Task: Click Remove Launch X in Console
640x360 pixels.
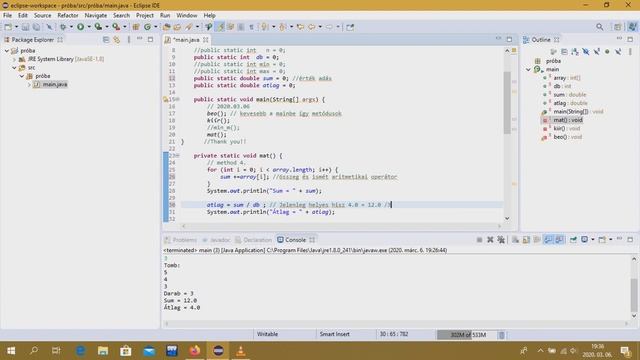Action: [x=490, y=240]
